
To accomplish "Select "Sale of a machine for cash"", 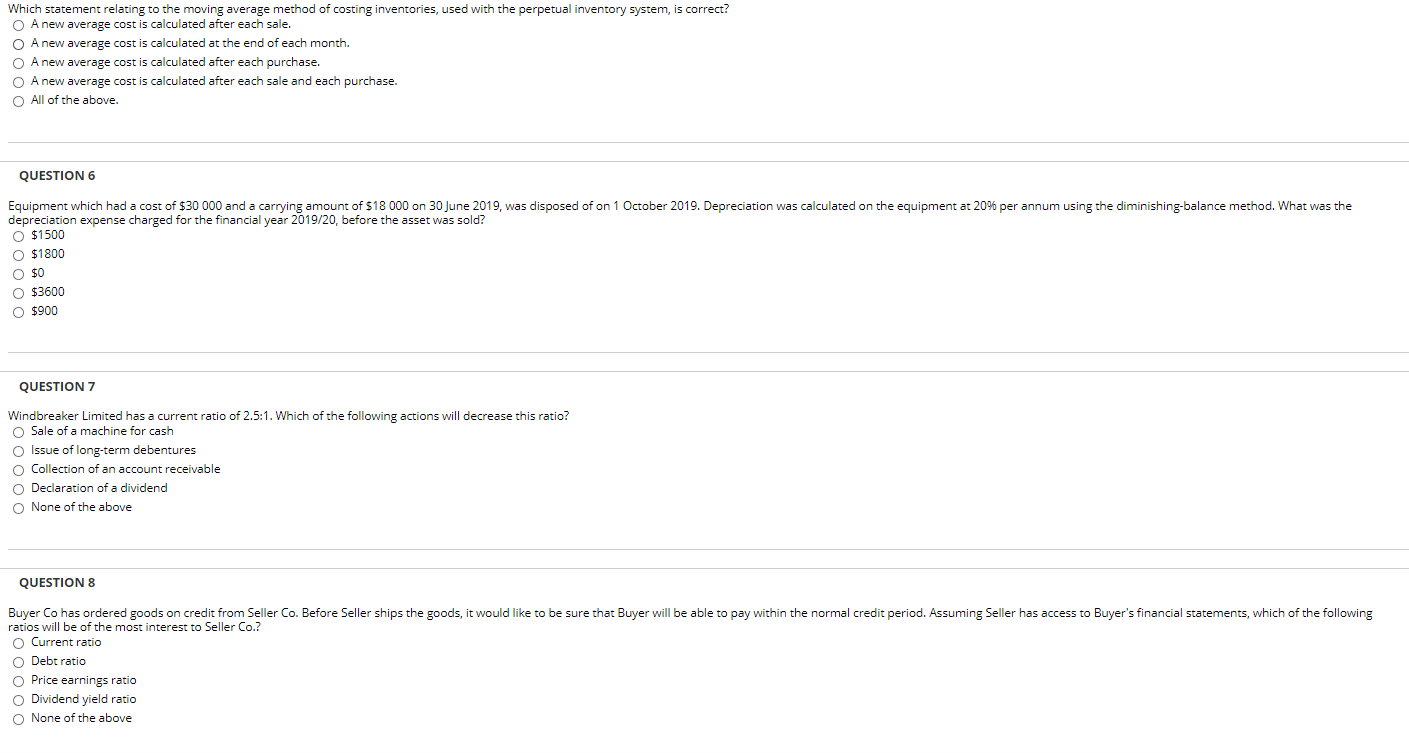I will click(18, 431).
